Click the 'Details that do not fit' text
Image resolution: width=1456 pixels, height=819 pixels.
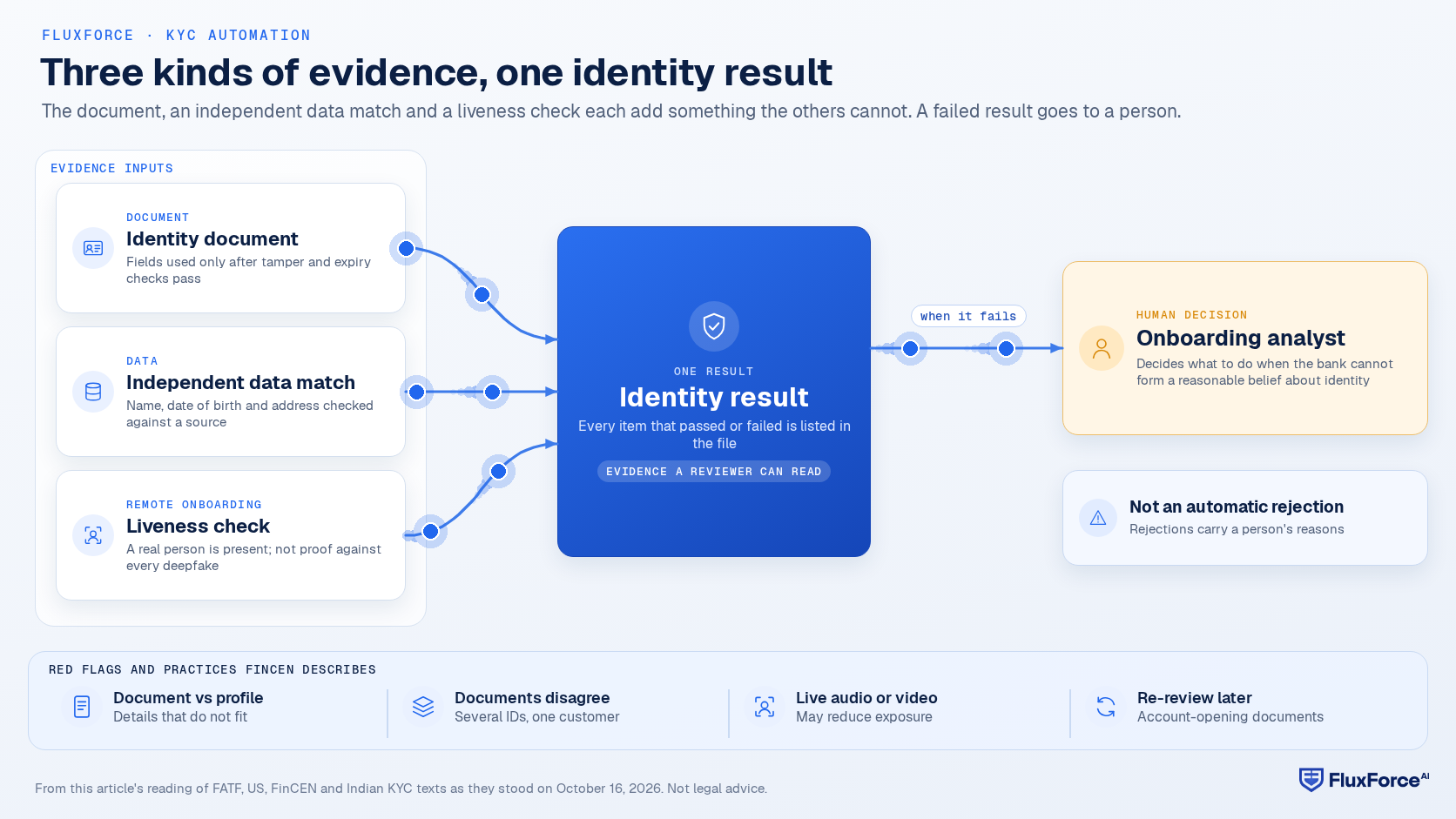(x=180, y=717)
